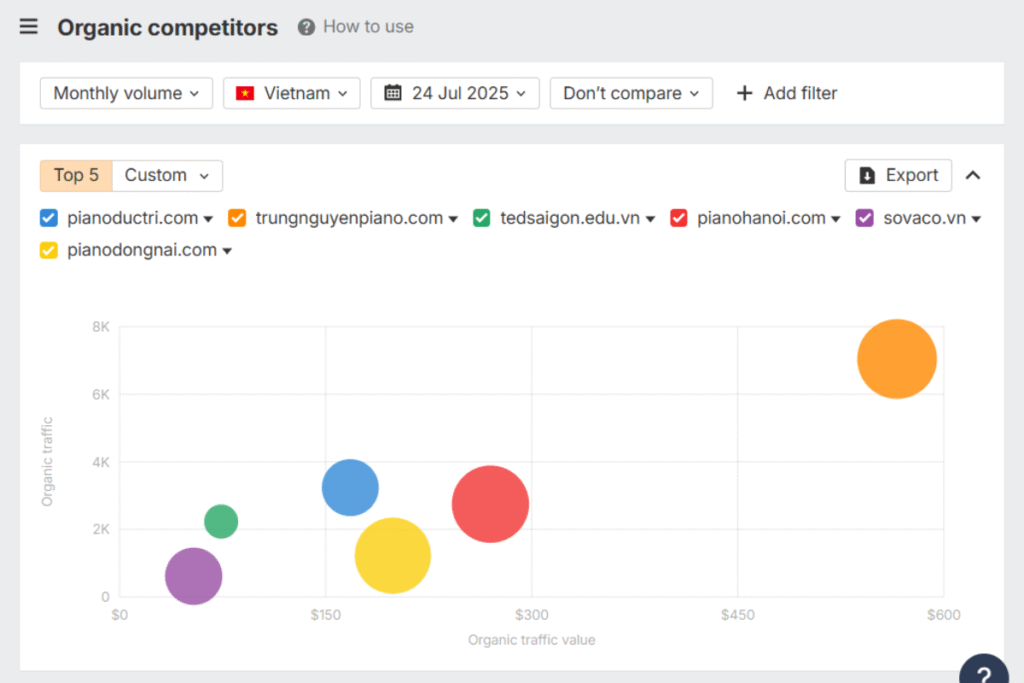Expand the tedsaigon.edu.vn caret menu
Image resolution: width=1024 pixels, height=683 pixels.
click(650, 219)
